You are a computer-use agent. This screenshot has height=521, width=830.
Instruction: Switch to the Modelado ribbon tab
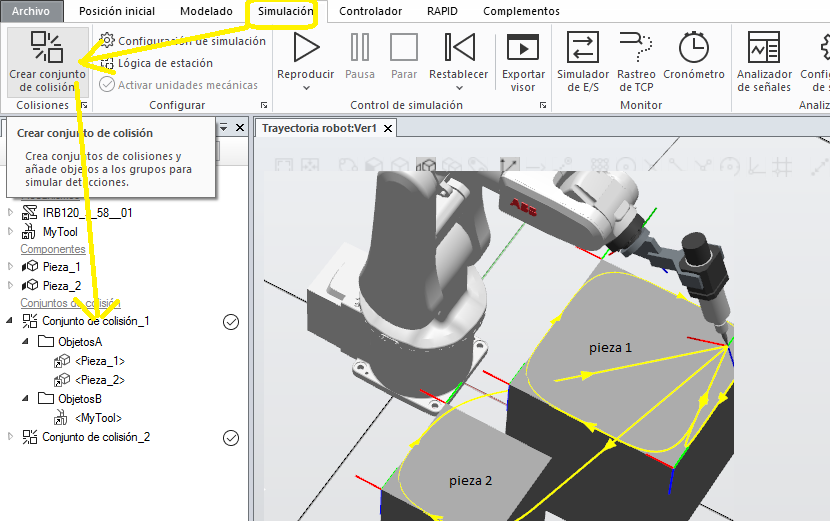(x=209, y=11)
